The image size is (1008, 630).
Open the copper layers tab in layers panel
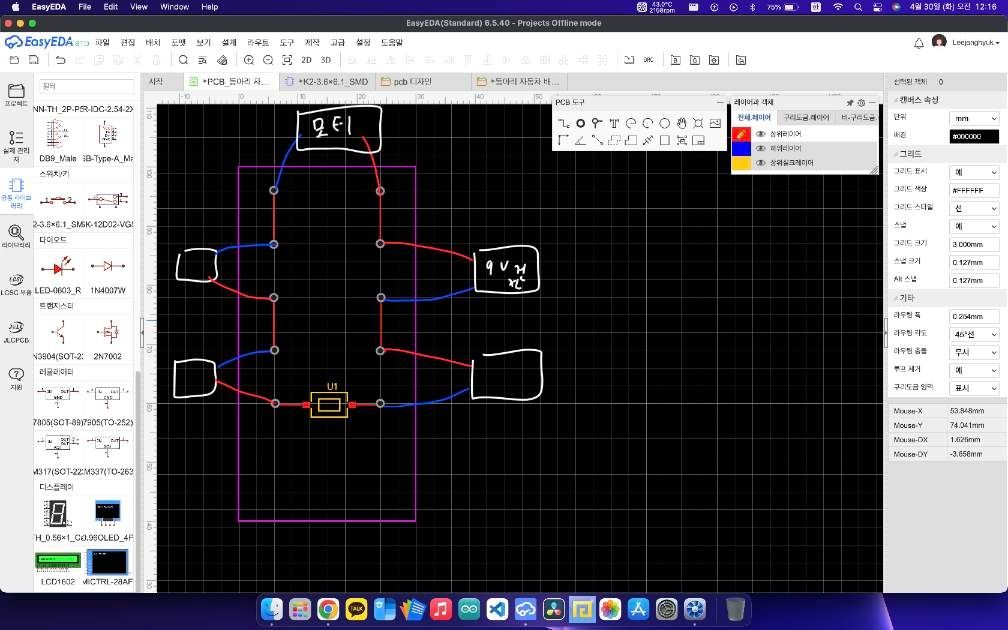pos(805,117)
